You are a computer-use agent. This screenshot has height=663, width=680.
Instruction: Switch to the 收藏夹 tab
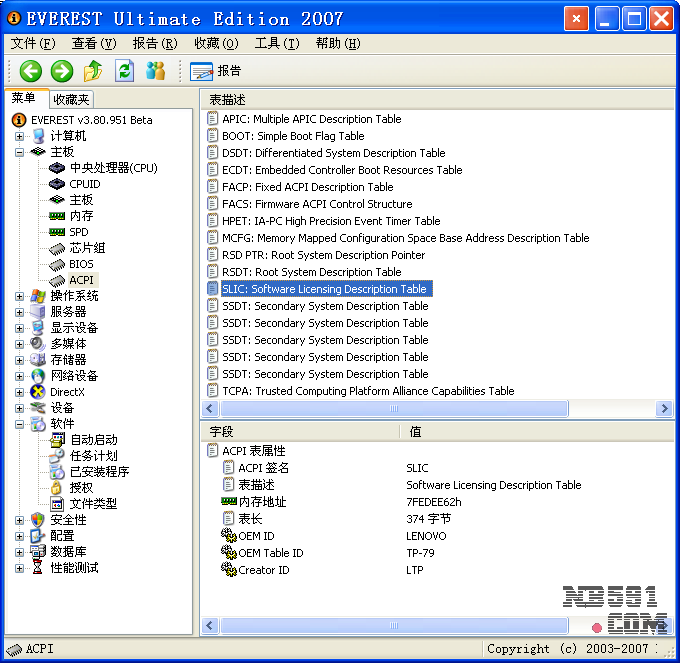click(72, 99)
